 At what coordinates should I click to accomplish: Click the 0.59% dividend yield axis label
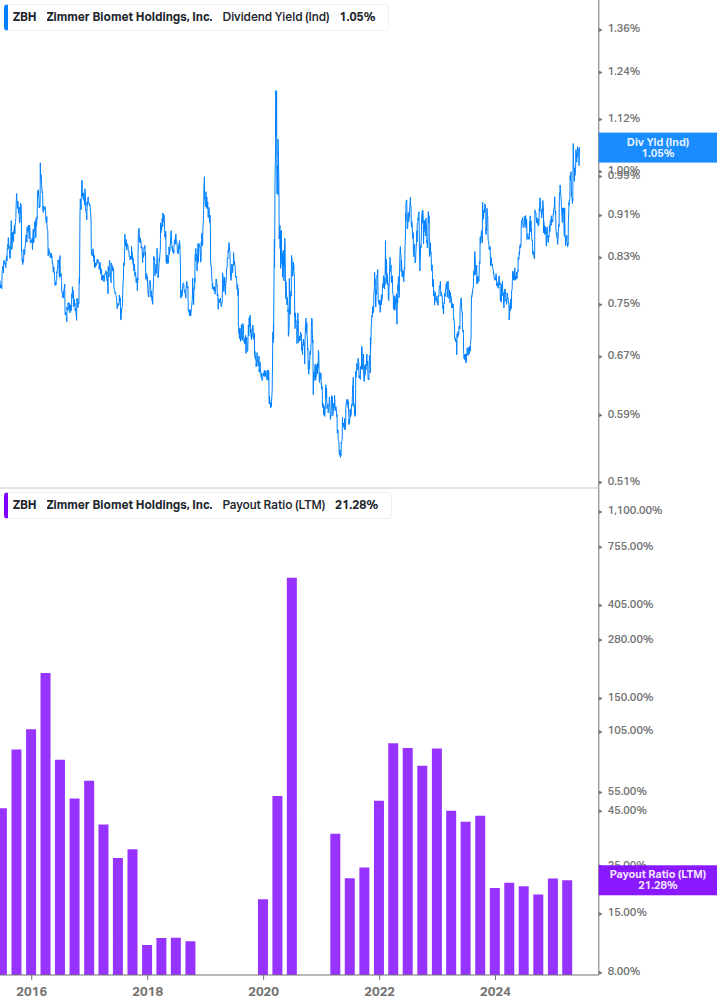click(x=623, y=414)
